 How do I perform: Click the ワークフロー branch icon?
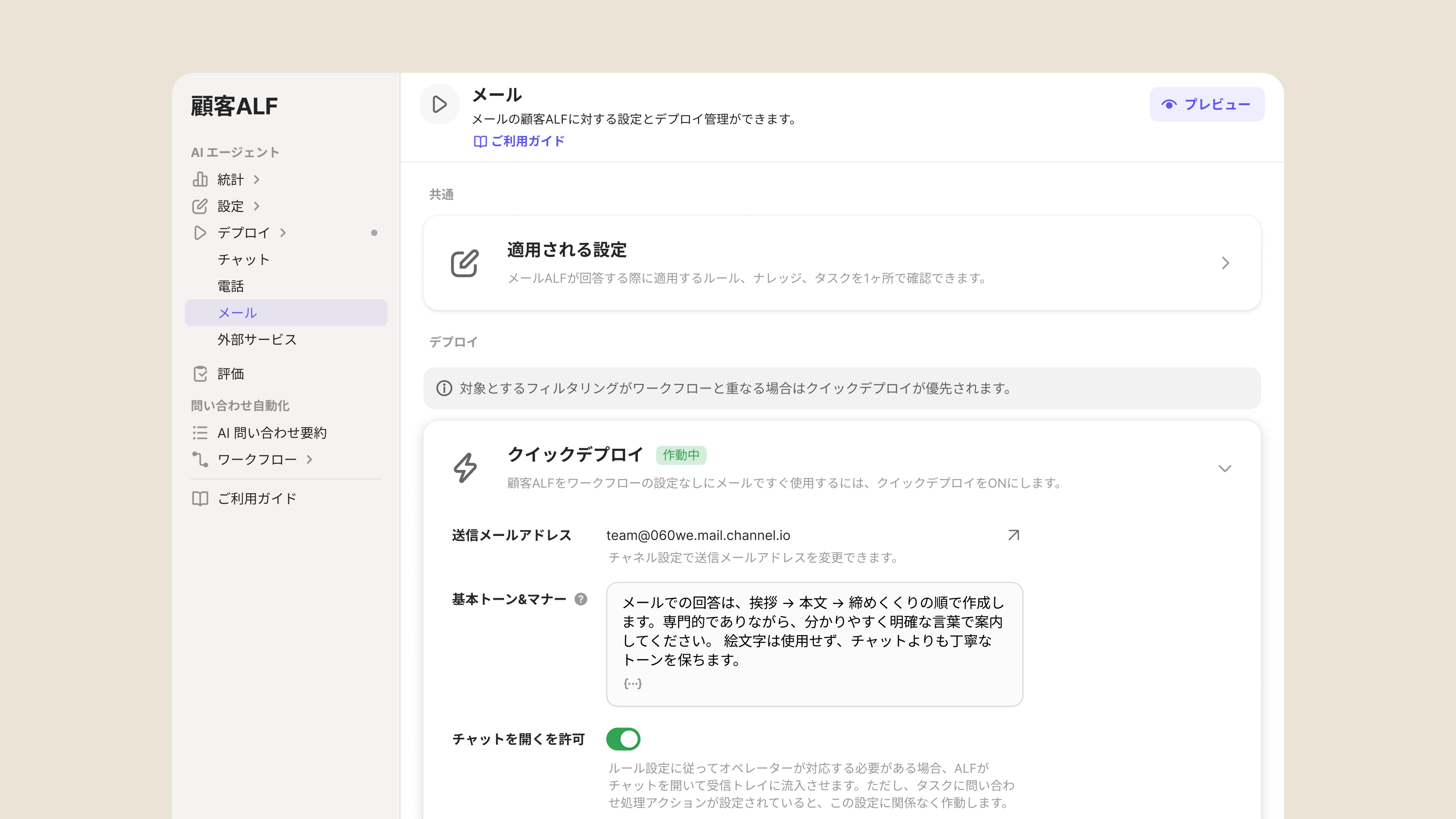(200, 460)
